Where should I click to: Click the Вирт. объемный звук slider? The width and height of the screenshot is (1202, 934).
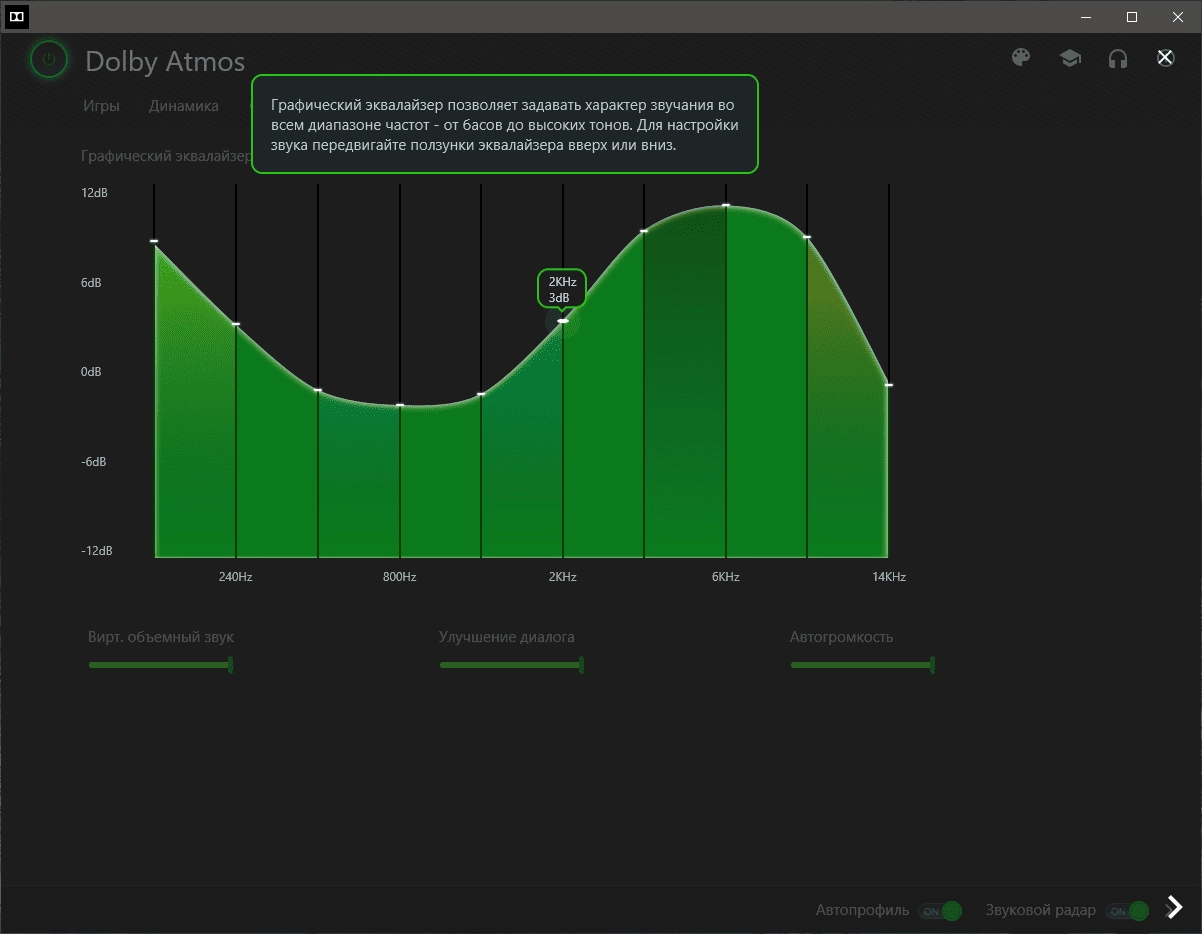click(161, 665)
